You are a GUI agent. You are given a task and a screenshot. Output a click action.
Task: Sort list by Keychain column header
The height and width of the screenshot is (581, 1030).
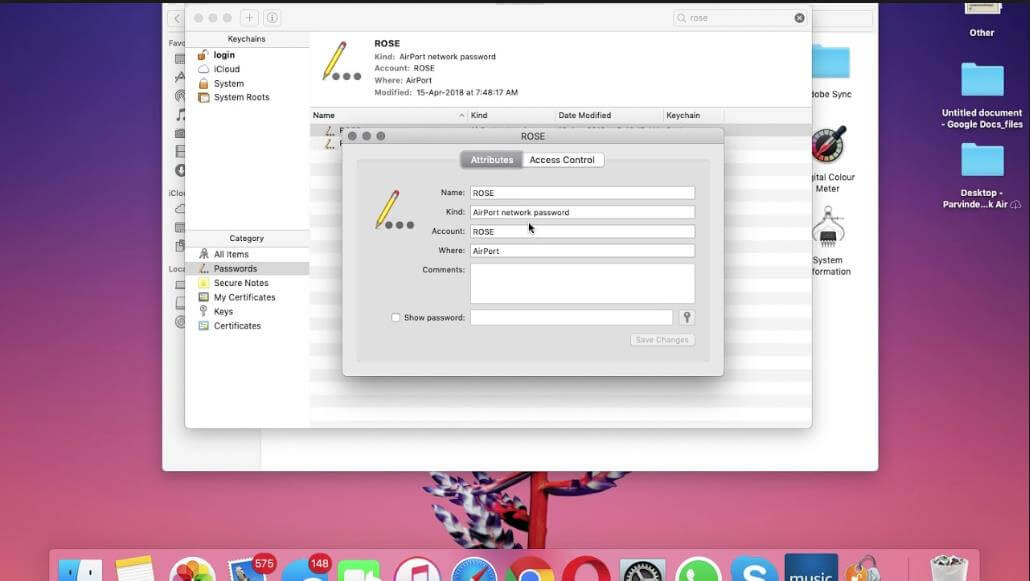coord(693,115)
